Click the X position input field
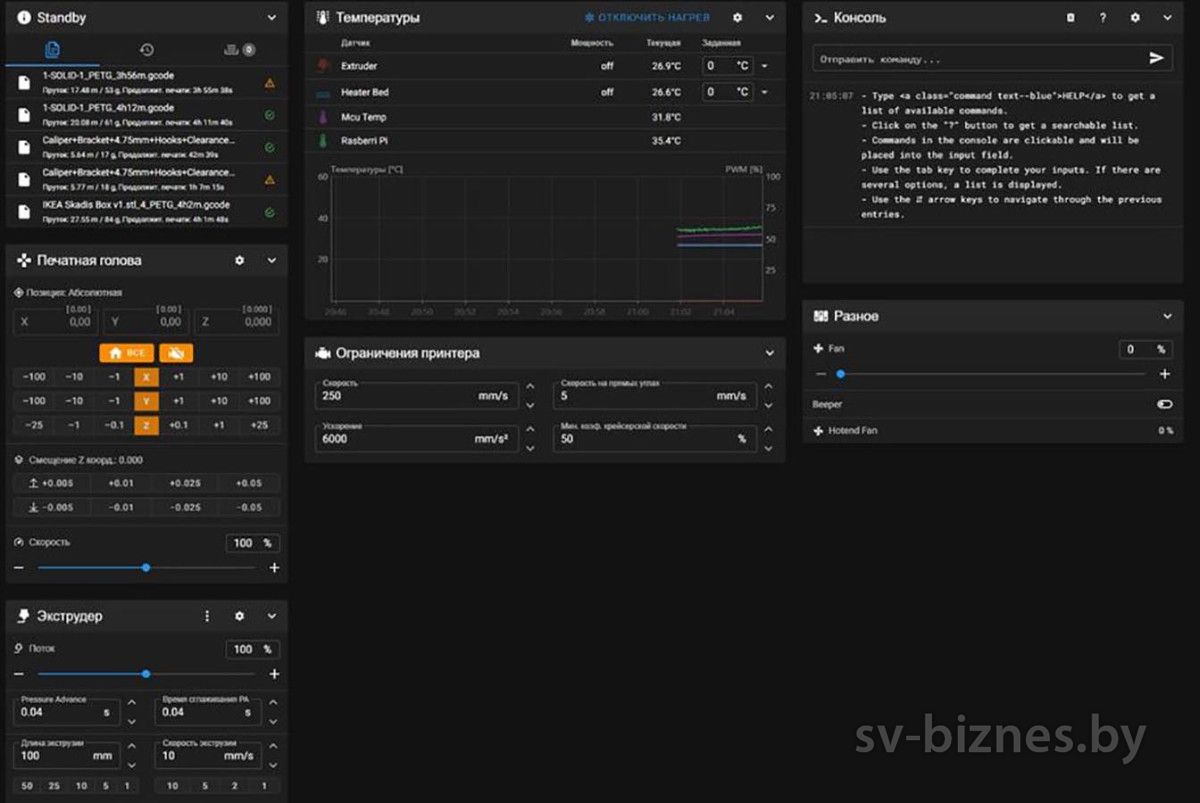This screenshot has width=1200, height=803. pyautogui.click(x=56, y=322)
